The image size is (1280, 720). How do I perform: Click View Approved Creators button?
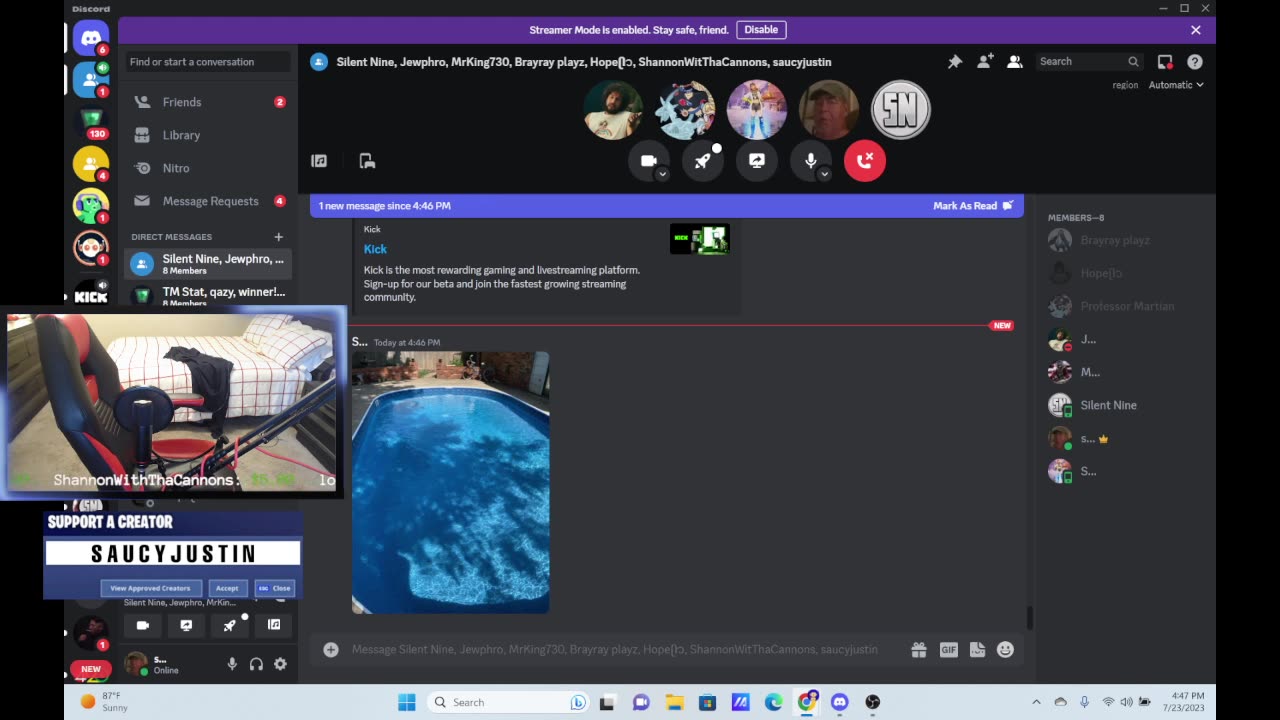[150, 588]
